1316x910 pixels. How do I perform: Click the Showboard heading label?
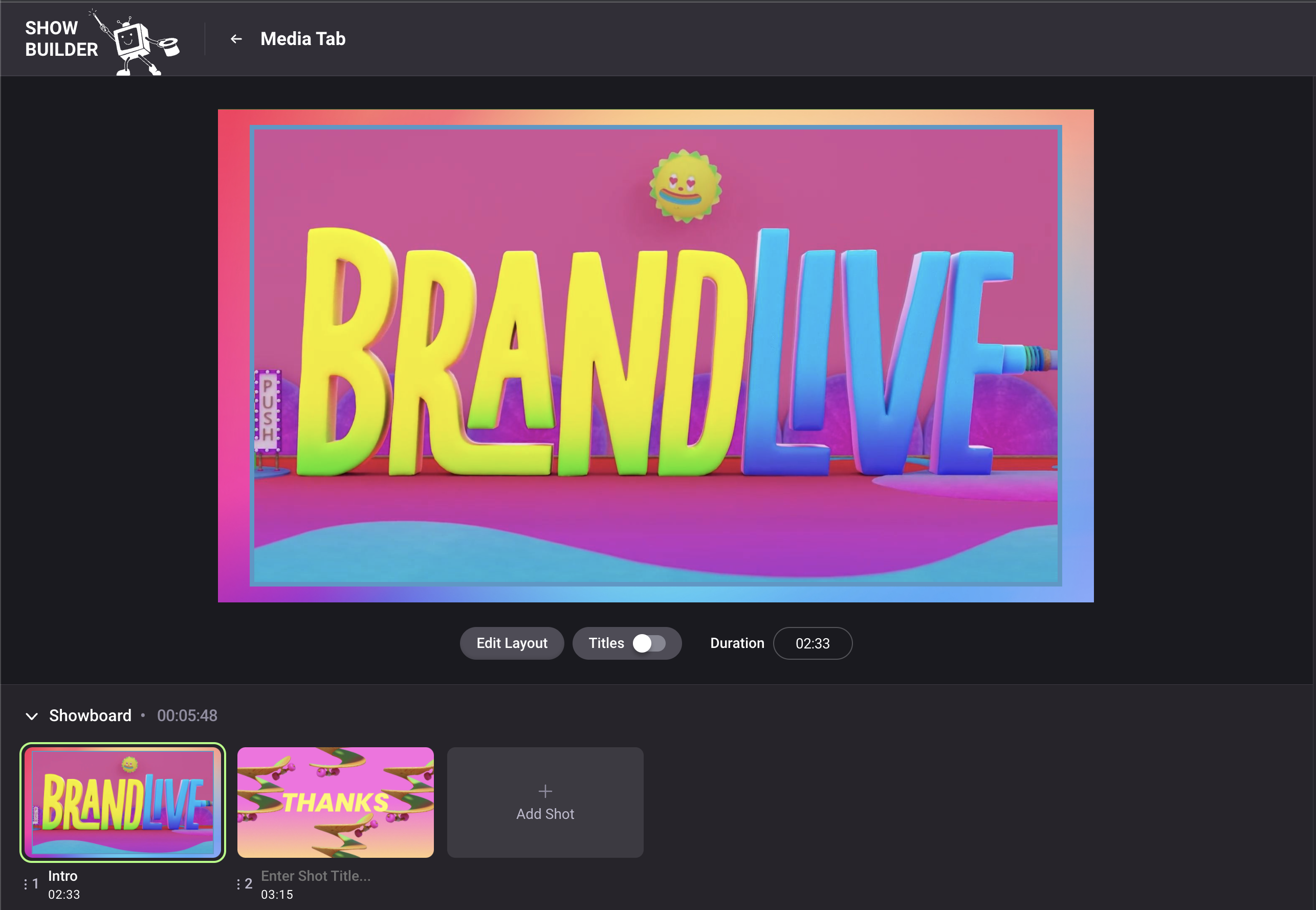(90, 716)
